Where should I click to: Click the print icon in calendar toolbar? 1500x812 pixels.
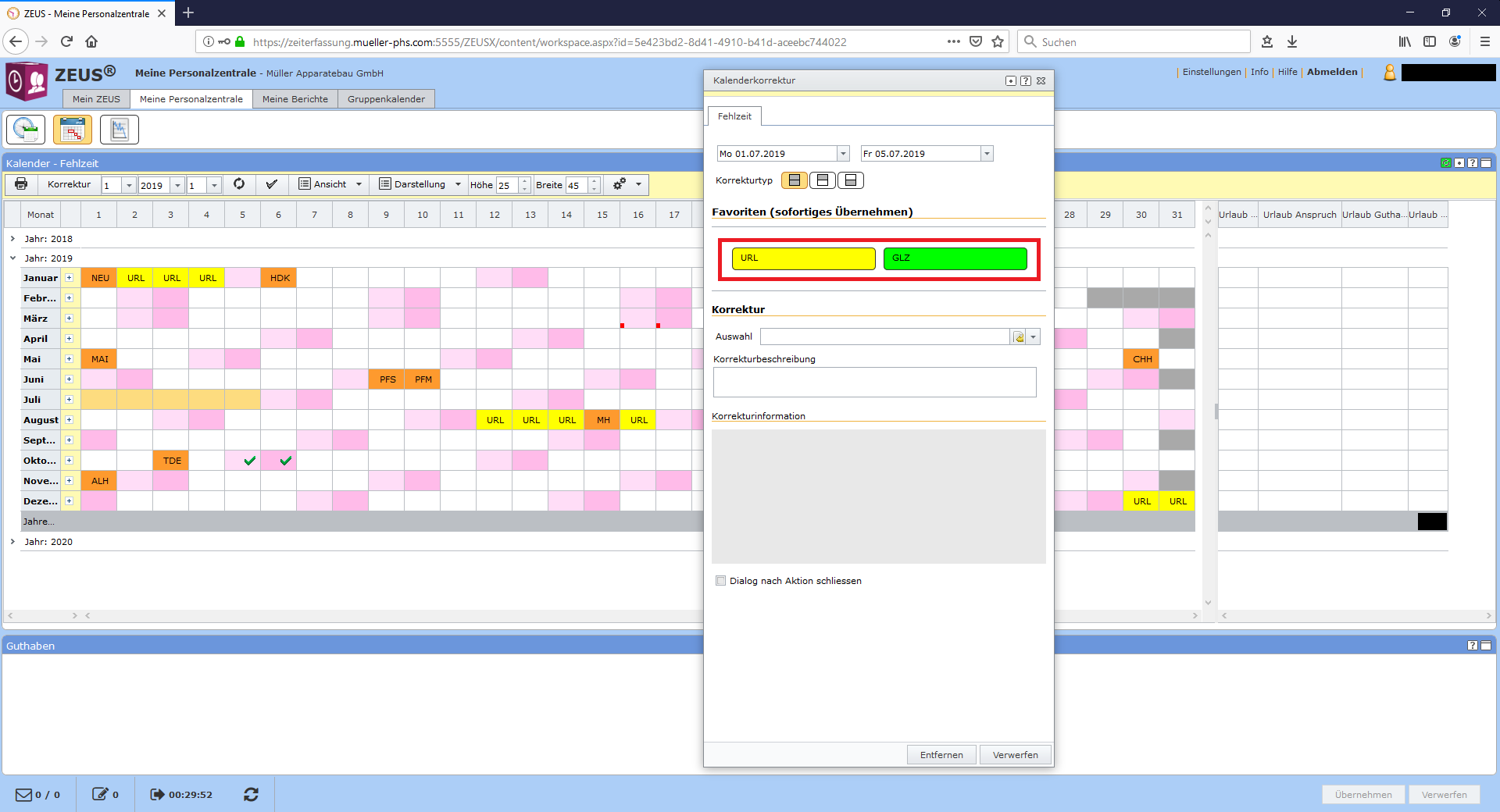coord(21,184)
